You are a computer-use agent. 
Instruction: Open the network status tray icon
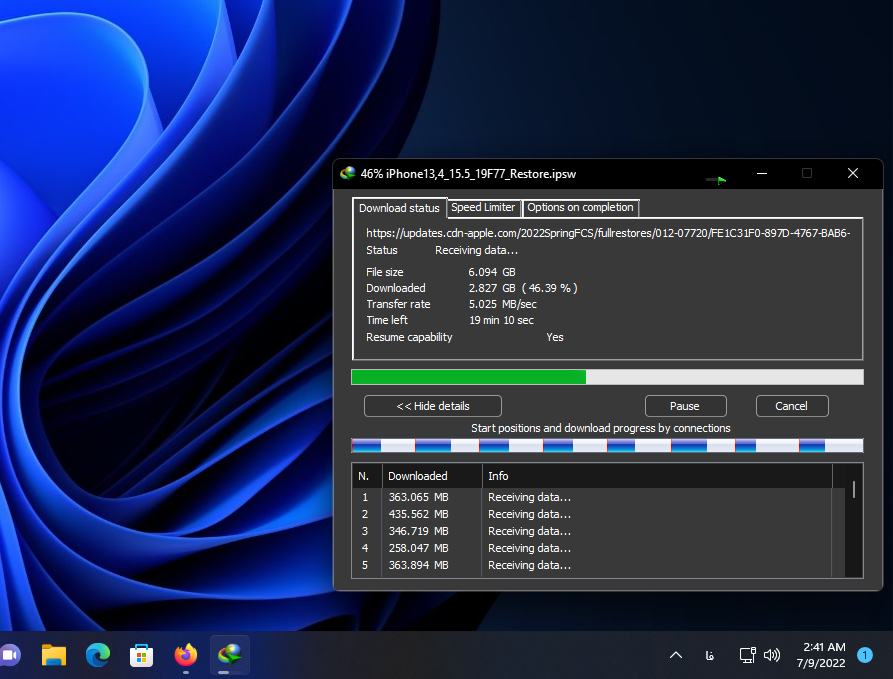tap(747, 655)
